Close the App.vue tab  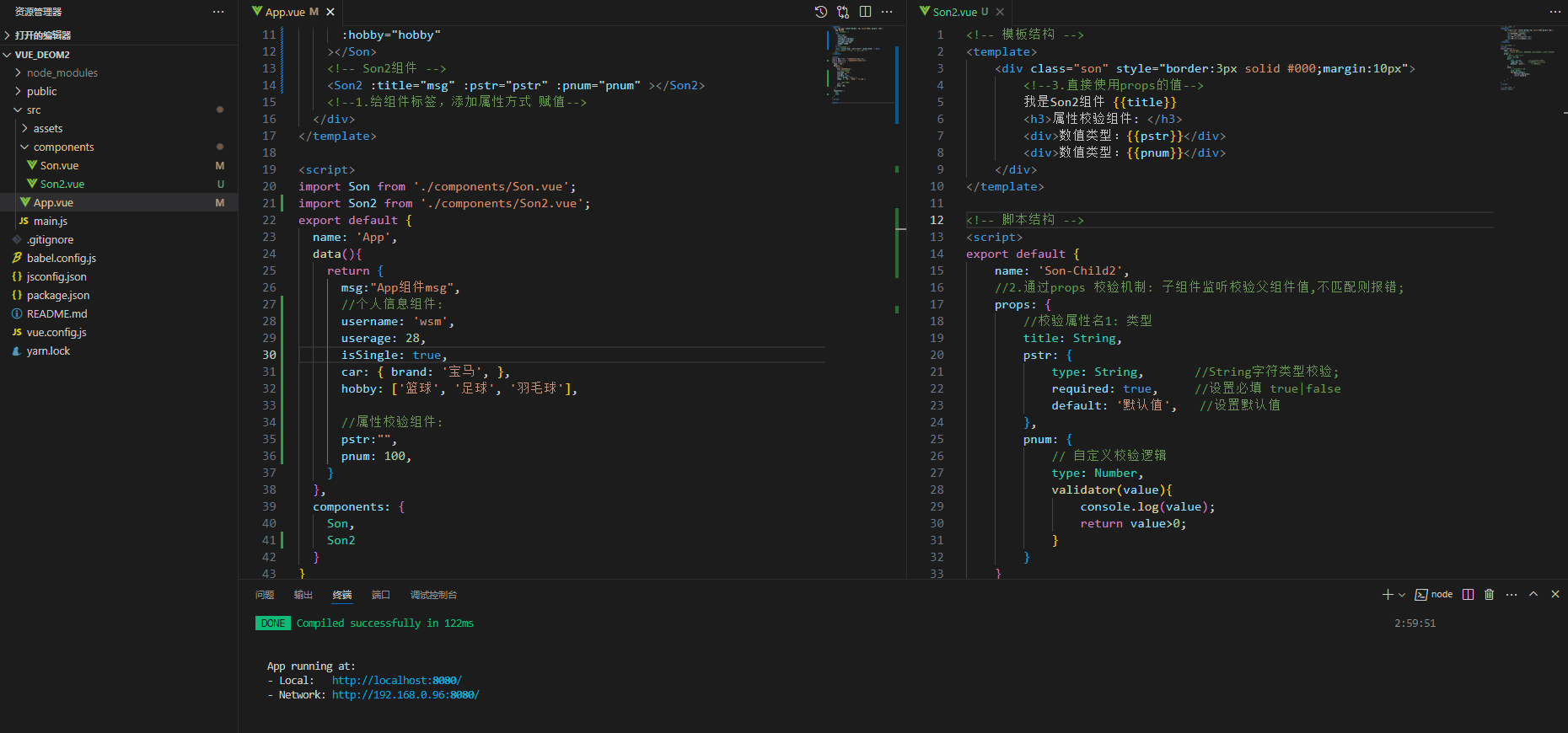tap(330, 12)
